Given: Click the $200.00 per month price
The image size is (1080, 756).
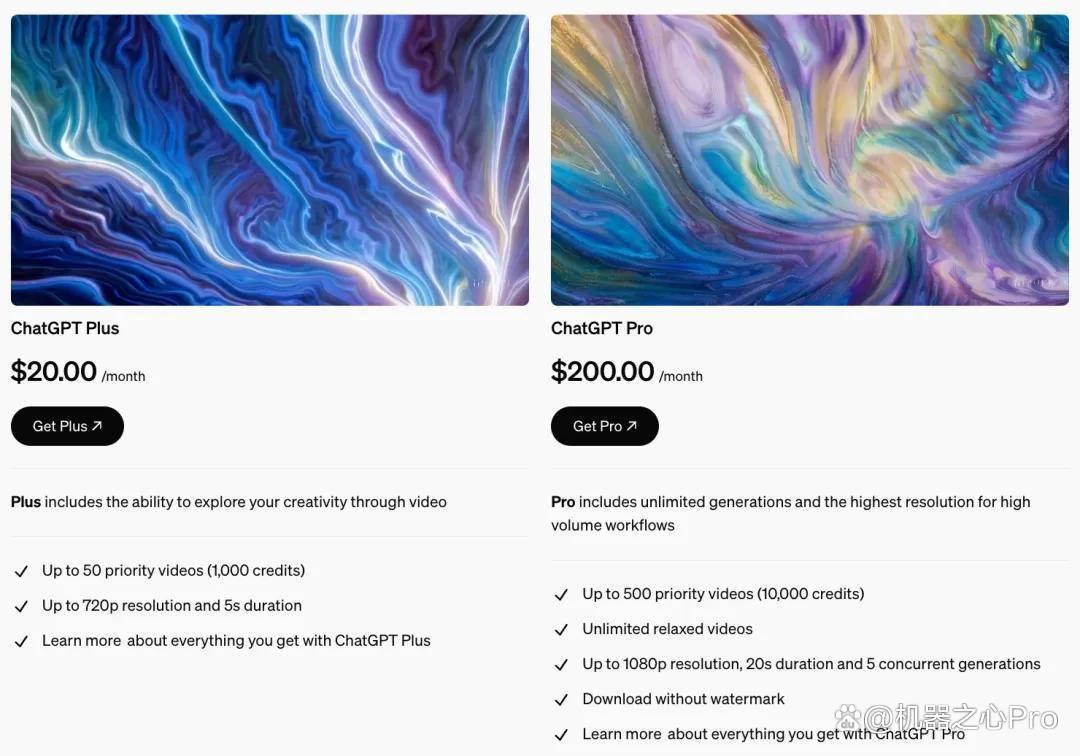Looking at the screenshot, I should (x=627, y=372).
